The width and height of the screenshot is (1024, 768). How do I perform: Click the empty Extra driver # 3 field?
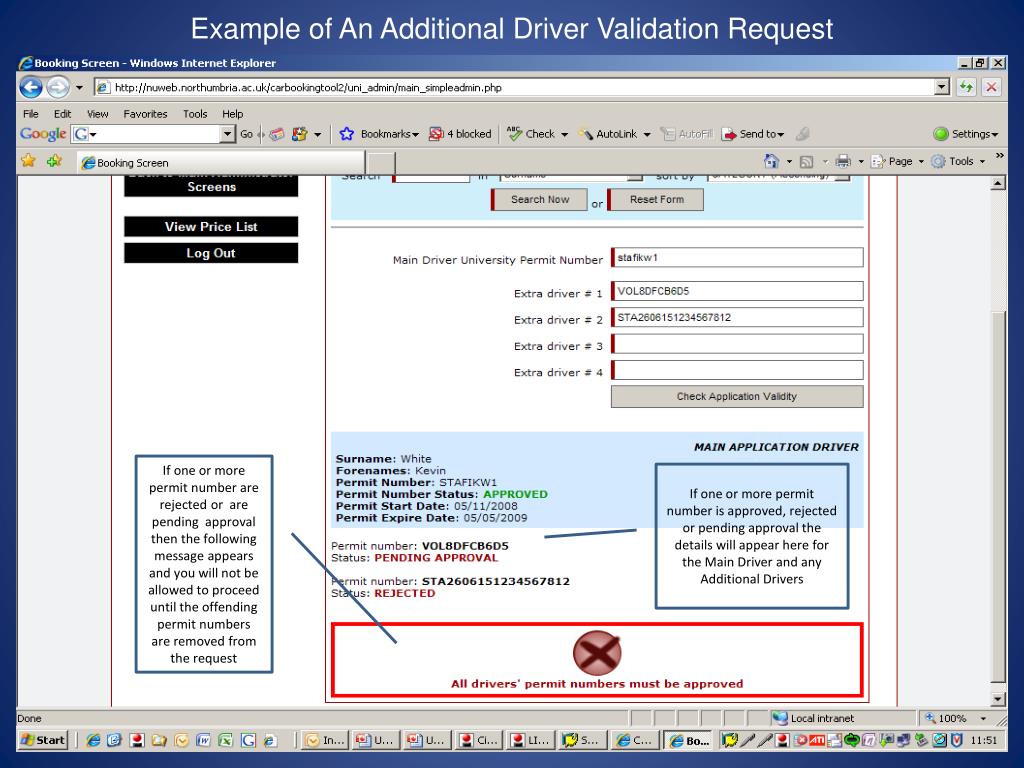737,344
